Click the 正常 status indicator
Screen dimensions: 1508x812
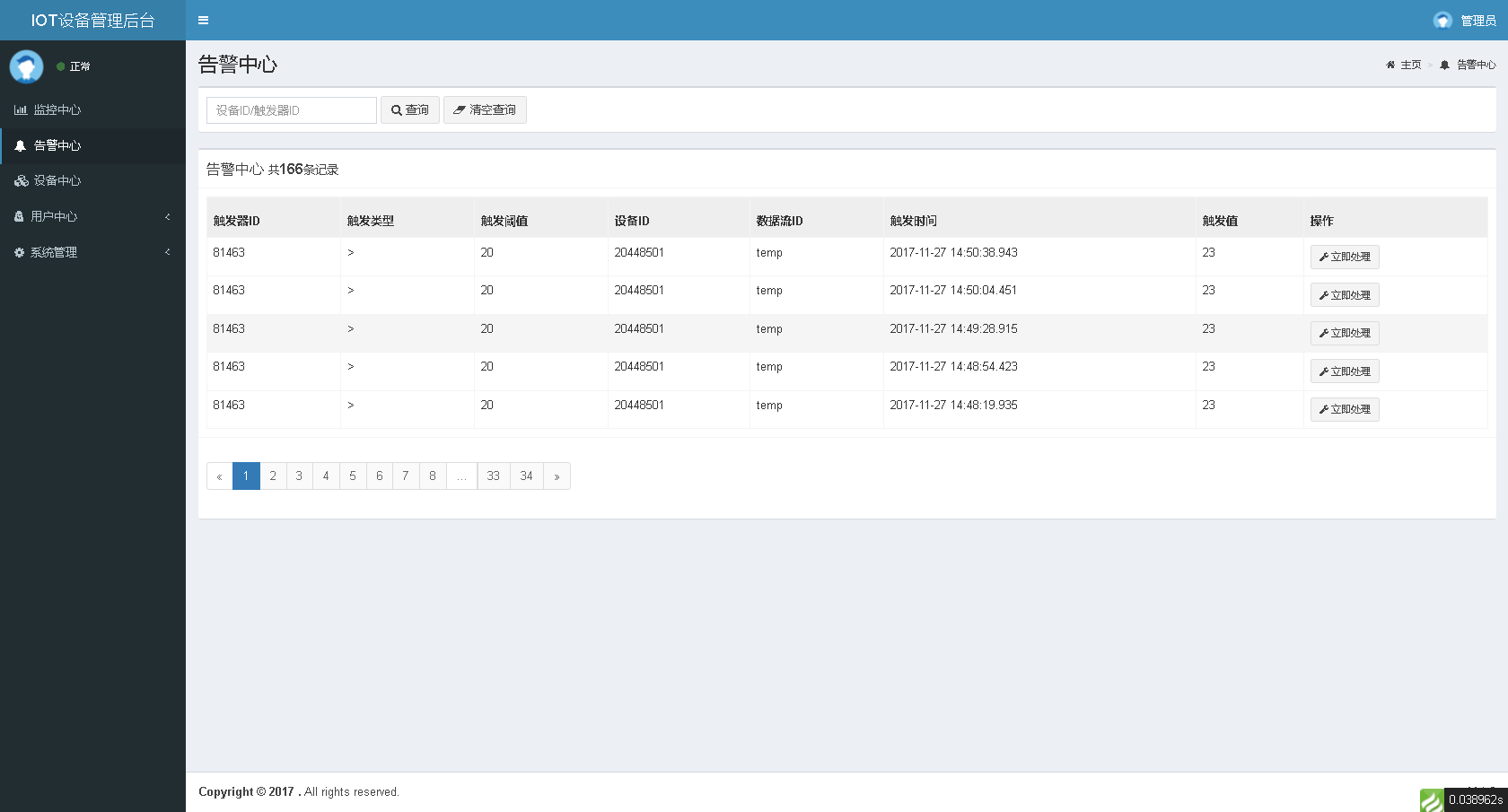(x=74, y=66)
